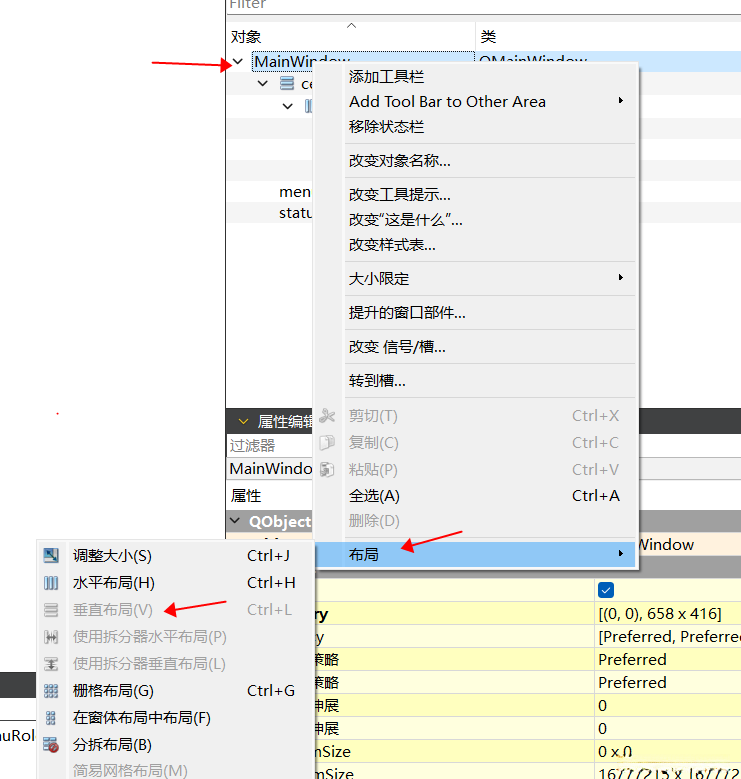Open 提升的窗口部件... dialog
The image size is (741, 779).
pyautogui.click(x=407, y=312)
